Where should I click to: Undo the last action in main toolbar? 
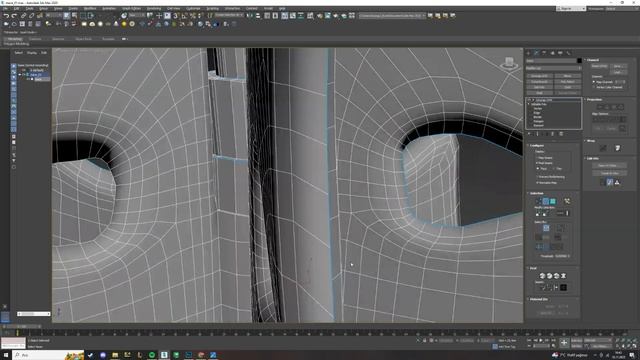coord(6,16)
